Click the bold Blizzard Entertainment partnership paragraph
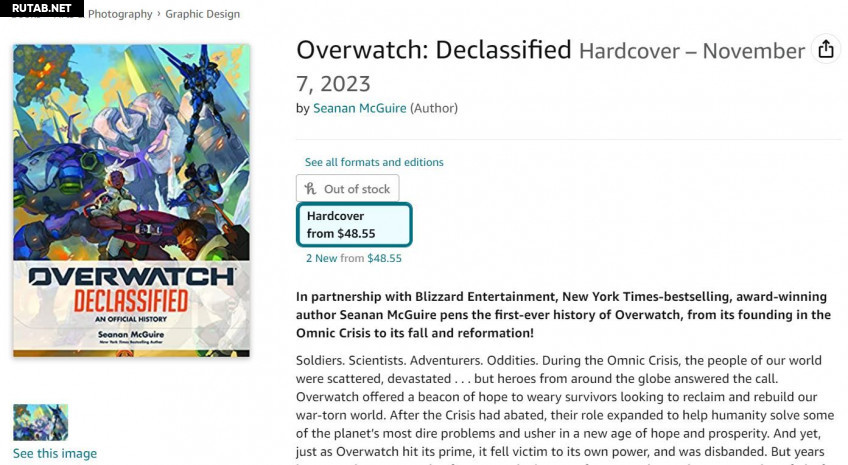This screenshot has width=848, height=465. pos(563,314)
